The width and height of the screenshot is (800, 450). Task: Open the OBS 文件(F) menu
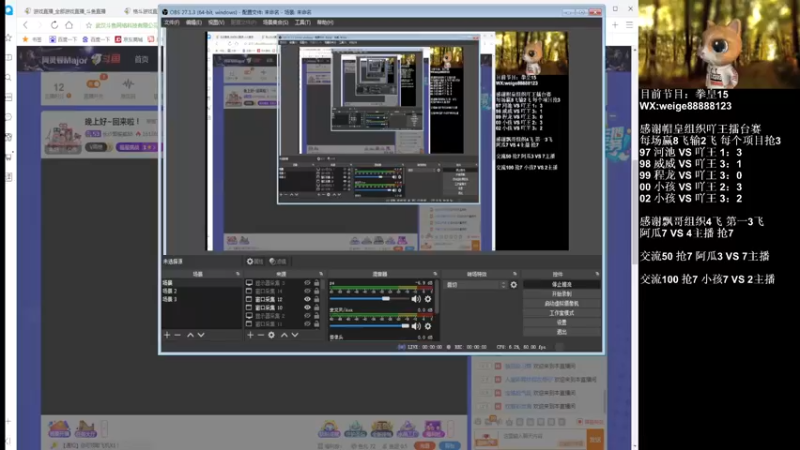click(171, 22)
